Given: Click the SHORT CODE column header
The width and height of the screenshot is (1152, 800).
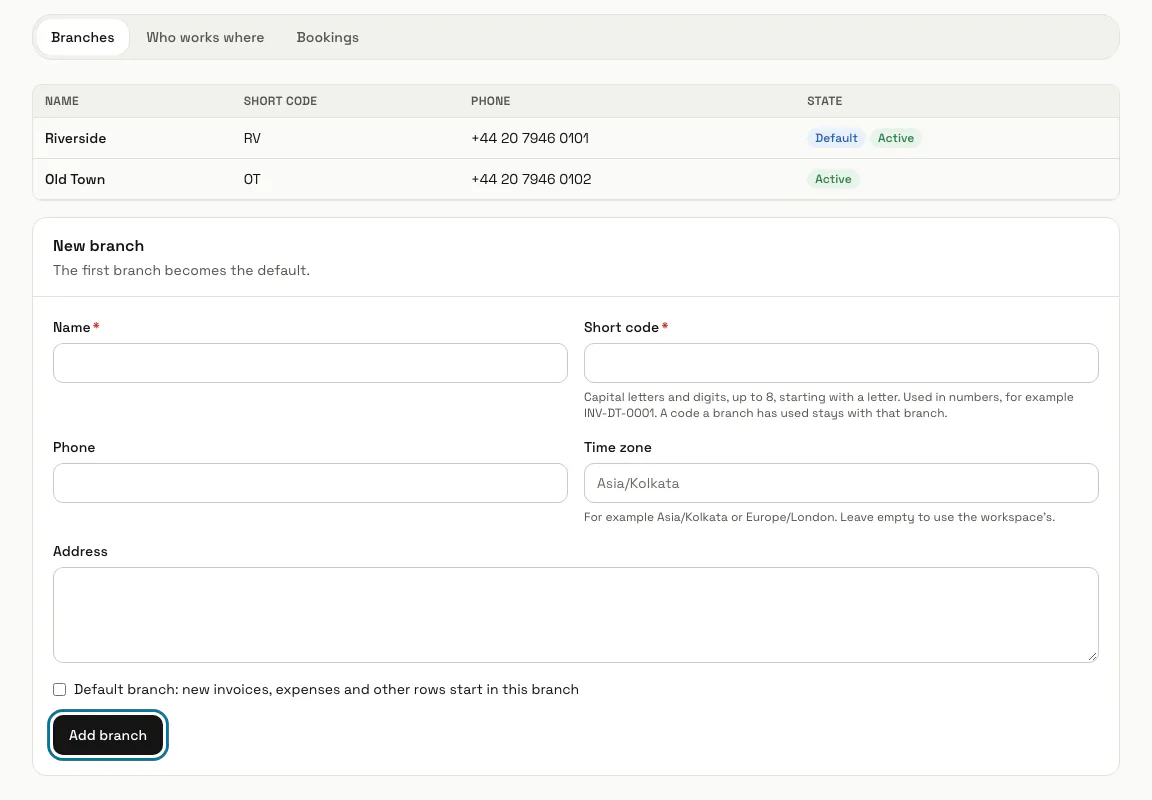Looking at the screenshot, I should click(x=280, y=101).
